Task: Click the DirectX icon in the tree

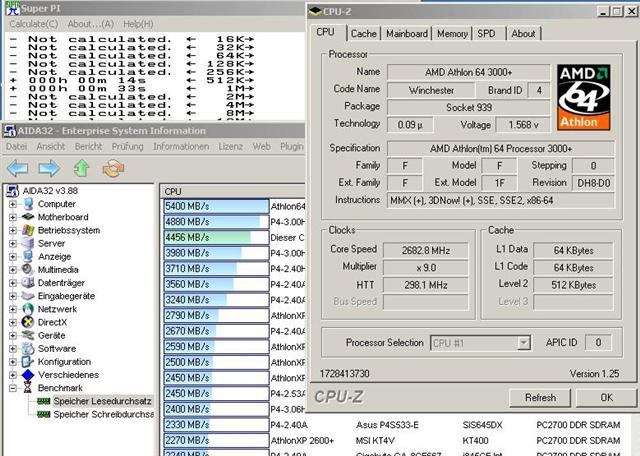Action: point(28,322)
